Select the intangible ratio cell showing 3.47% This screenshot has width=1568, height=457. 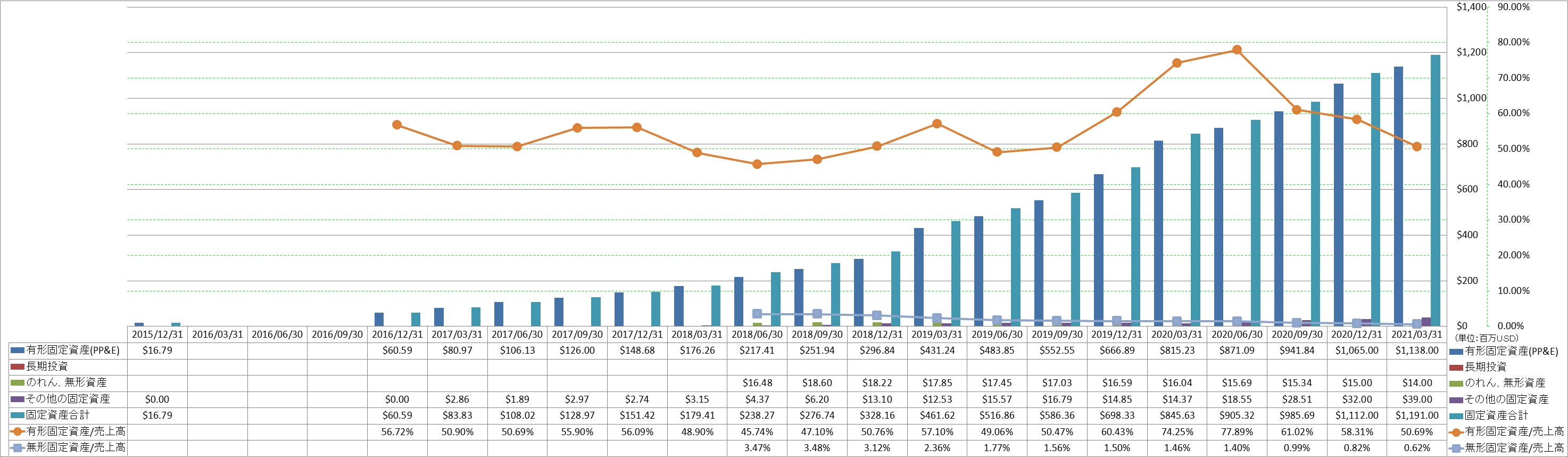point(757,448)
